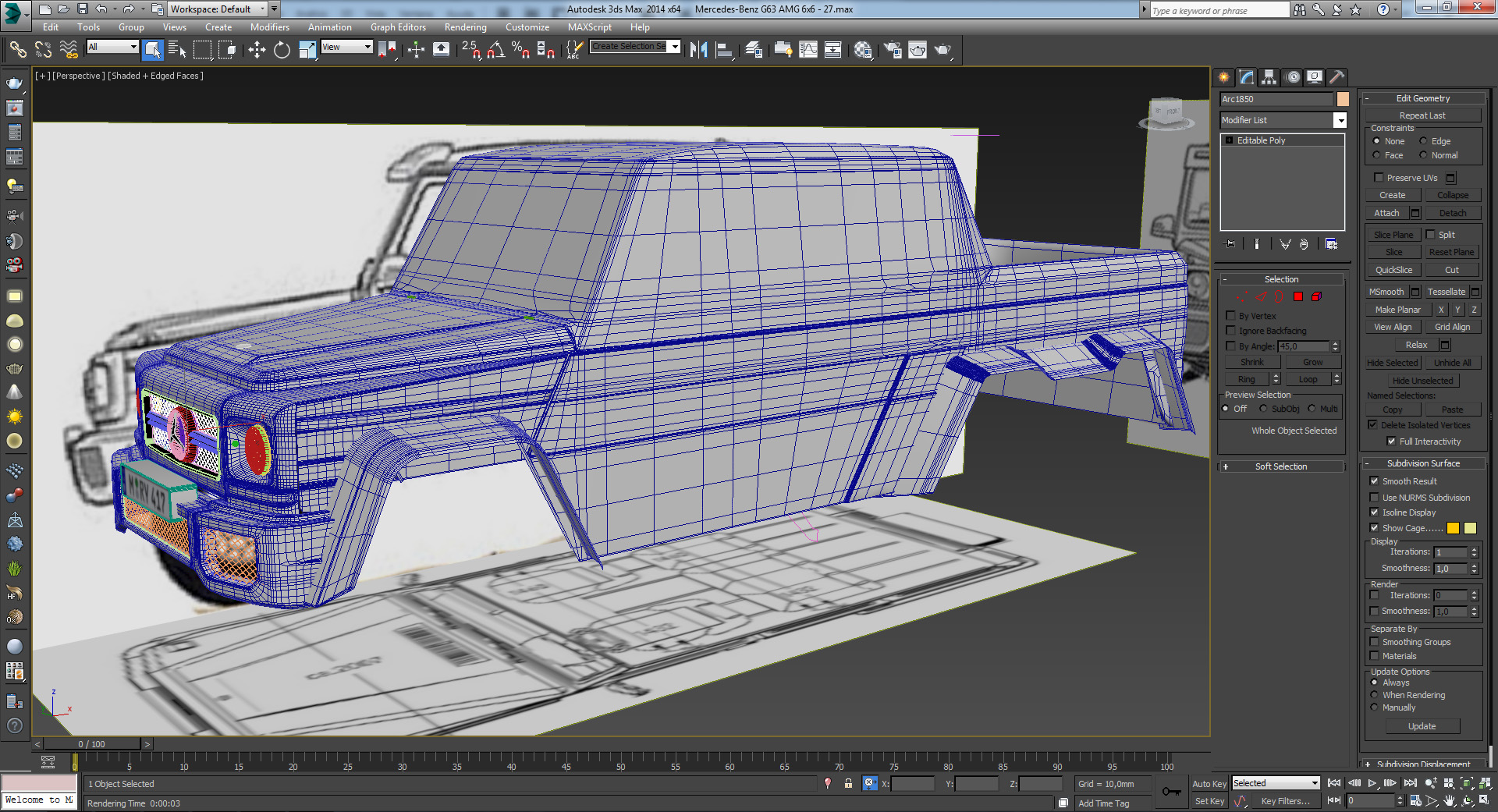
Task: Open the Workspace dropdown
Action: 219,9
